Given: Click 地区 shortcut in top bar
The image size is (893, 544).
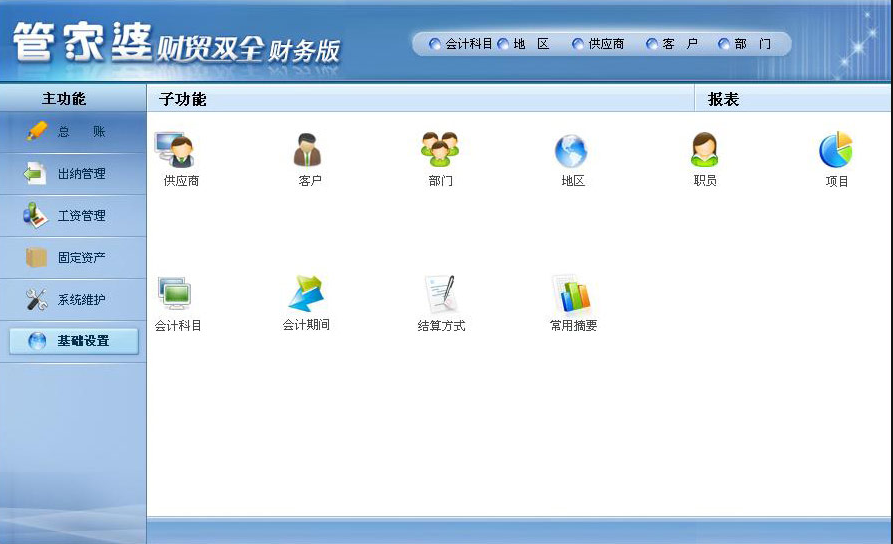Looking at the screenshot, I should (x=524, y=44).
